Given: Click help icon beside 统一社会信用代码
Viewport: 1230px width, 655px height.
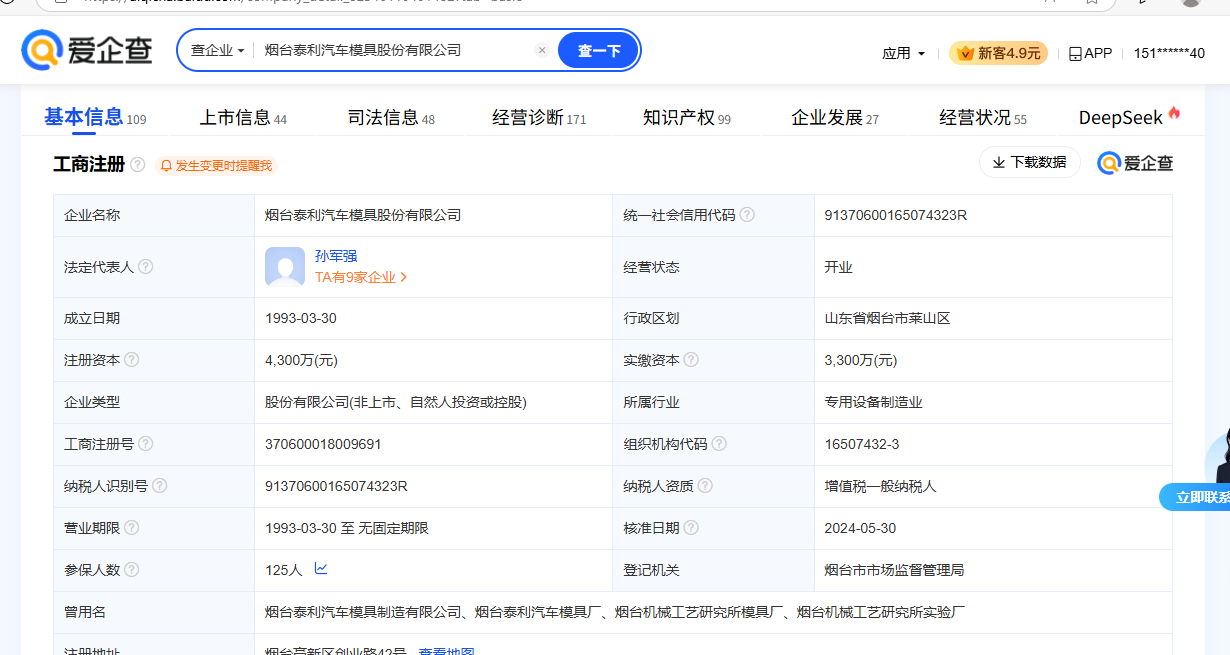Looking at the screenshot, I should [x=747, y=215].
